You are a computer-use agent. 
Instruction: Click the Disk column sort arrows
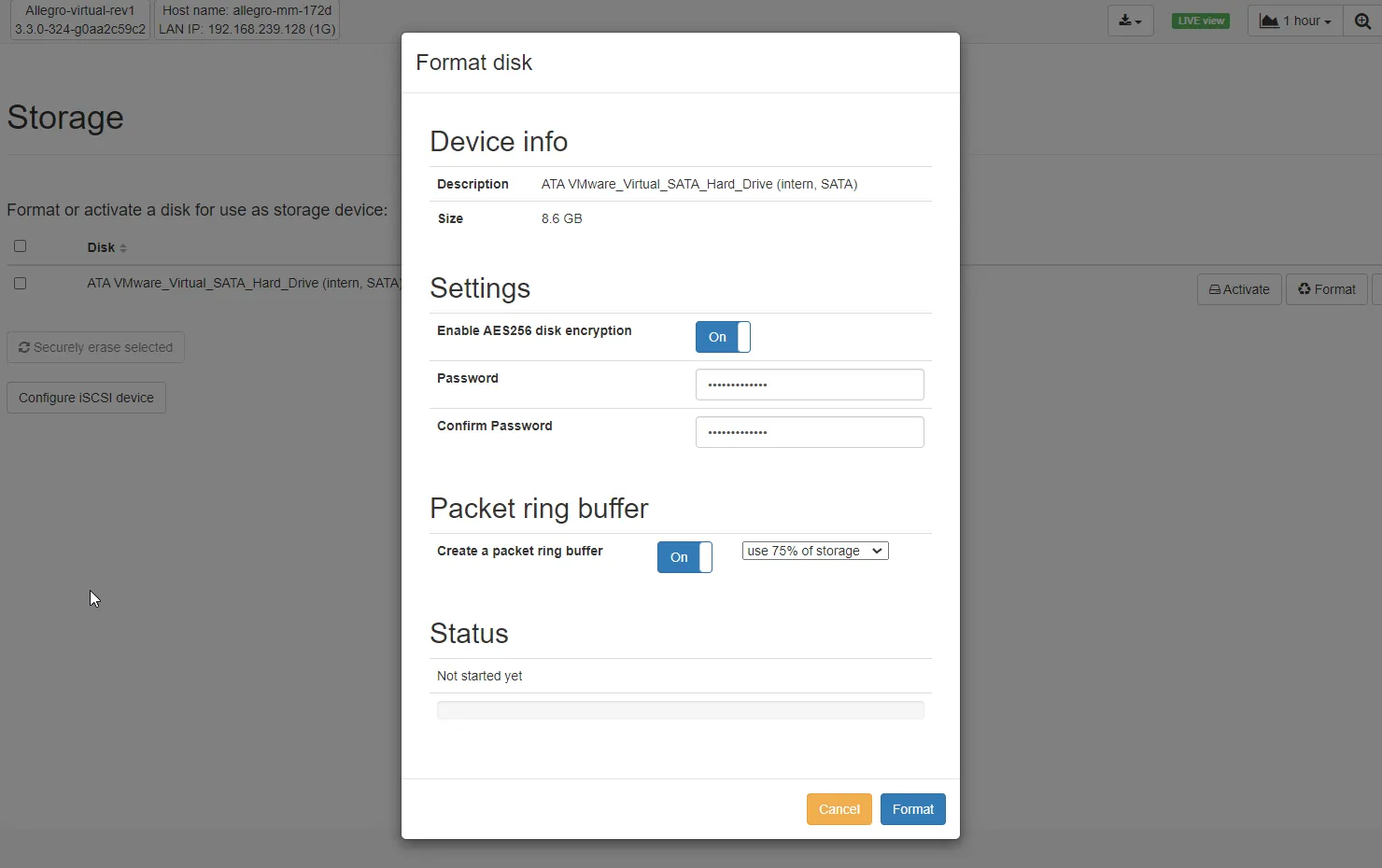click(x=123, y=248)
